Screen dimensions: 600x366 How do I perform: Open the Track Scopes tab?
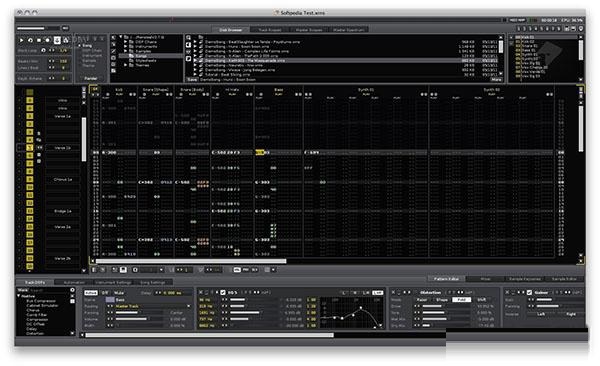coord(270,29)
